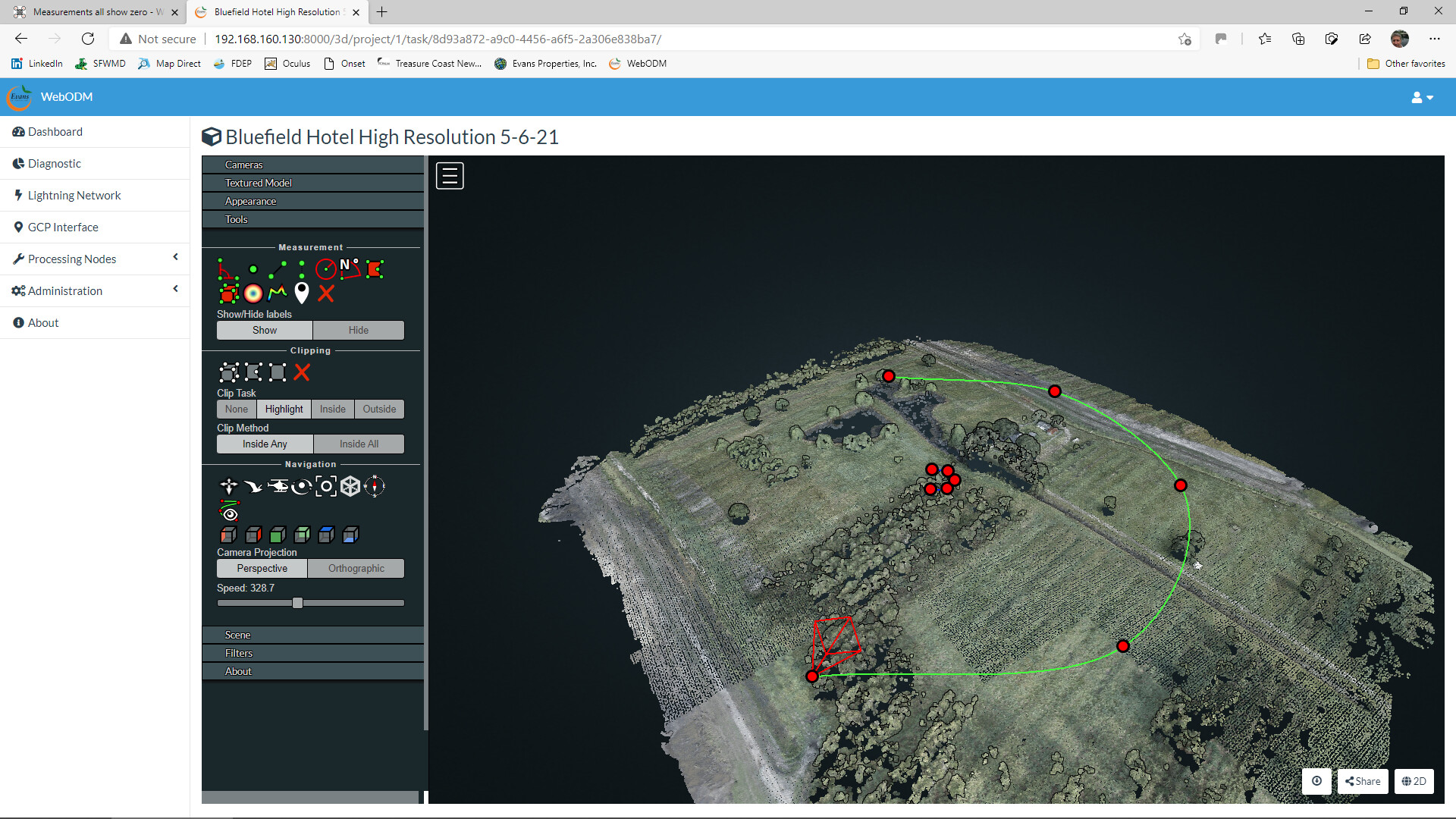
Task: Select the distance measurement tool
Action: [x=278, y=269]
